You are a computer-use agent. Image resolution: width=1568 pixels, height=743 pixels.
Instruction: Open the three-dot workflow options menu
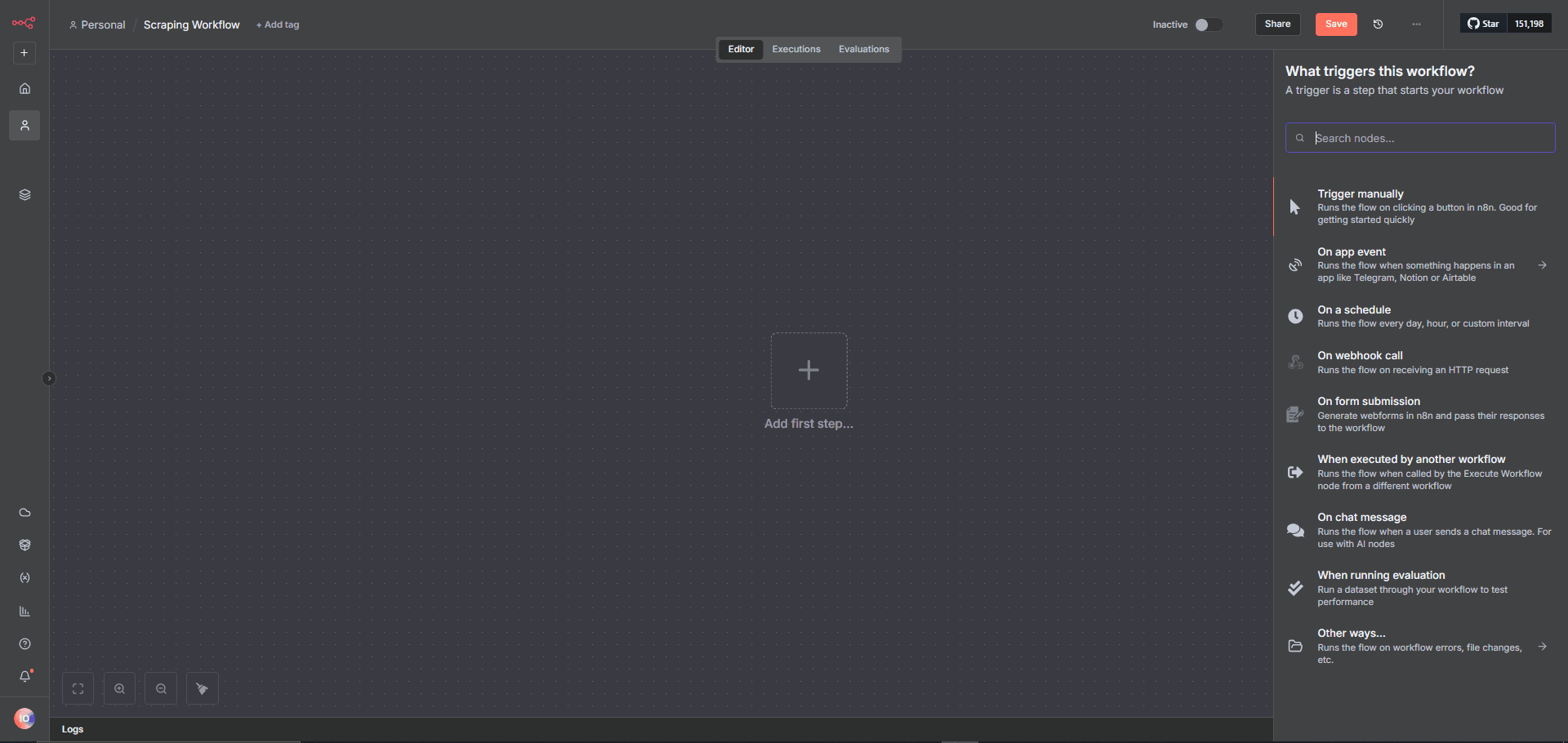[x=1417, y=24]
